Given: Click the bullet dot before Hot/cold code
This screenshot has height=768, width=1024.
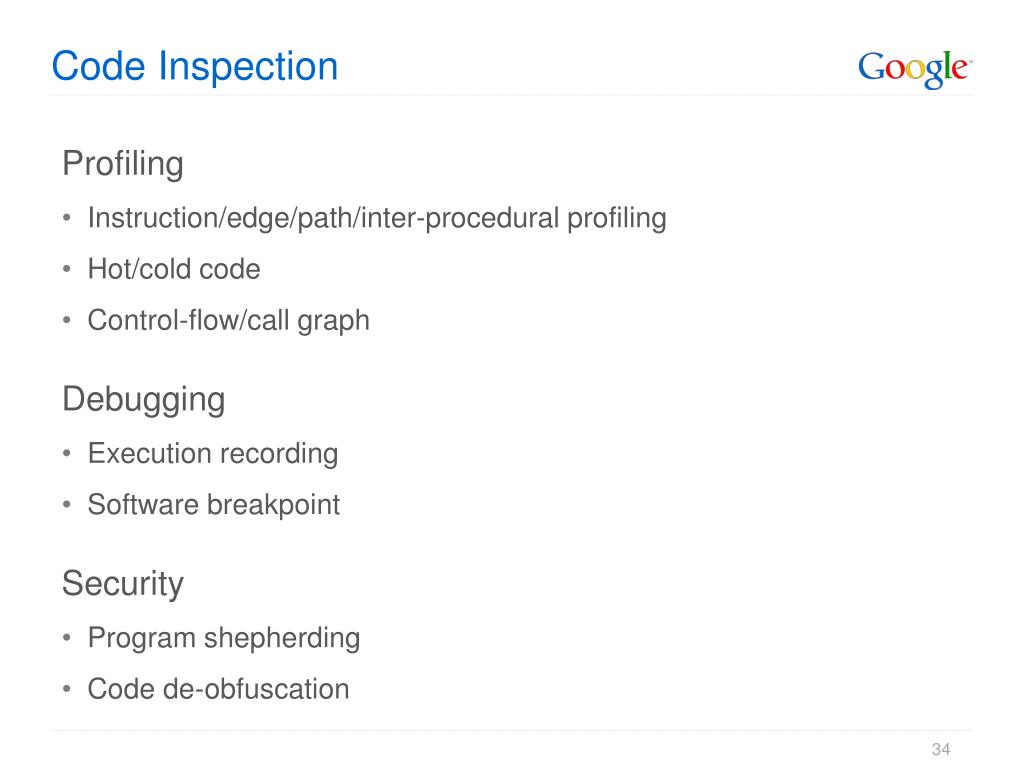Looking at the screenshot, I should tap(67, 269).
